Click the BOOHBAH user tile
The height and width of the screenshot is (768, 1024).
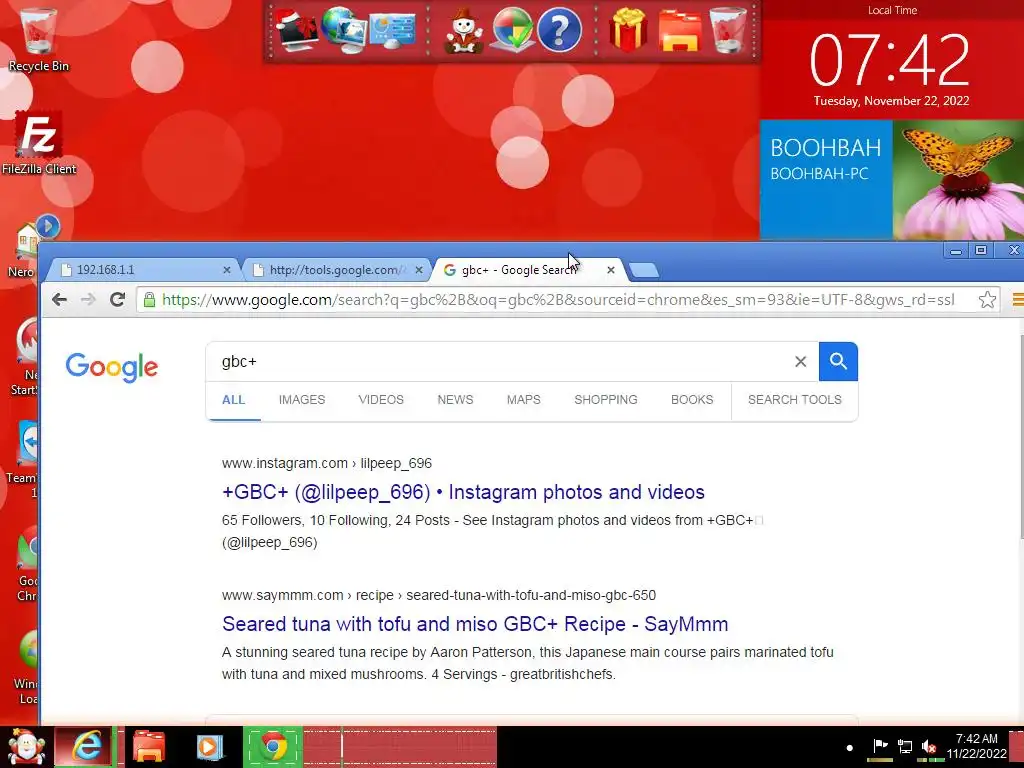pyautogui.click(x=825, y=179)
